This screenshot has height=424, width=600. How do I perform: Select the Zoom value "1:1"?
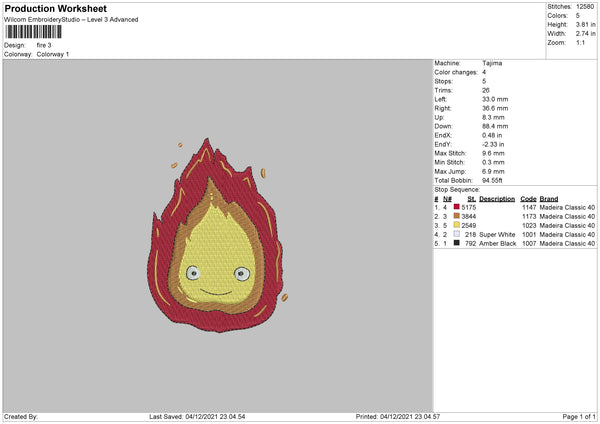(580, 42)
